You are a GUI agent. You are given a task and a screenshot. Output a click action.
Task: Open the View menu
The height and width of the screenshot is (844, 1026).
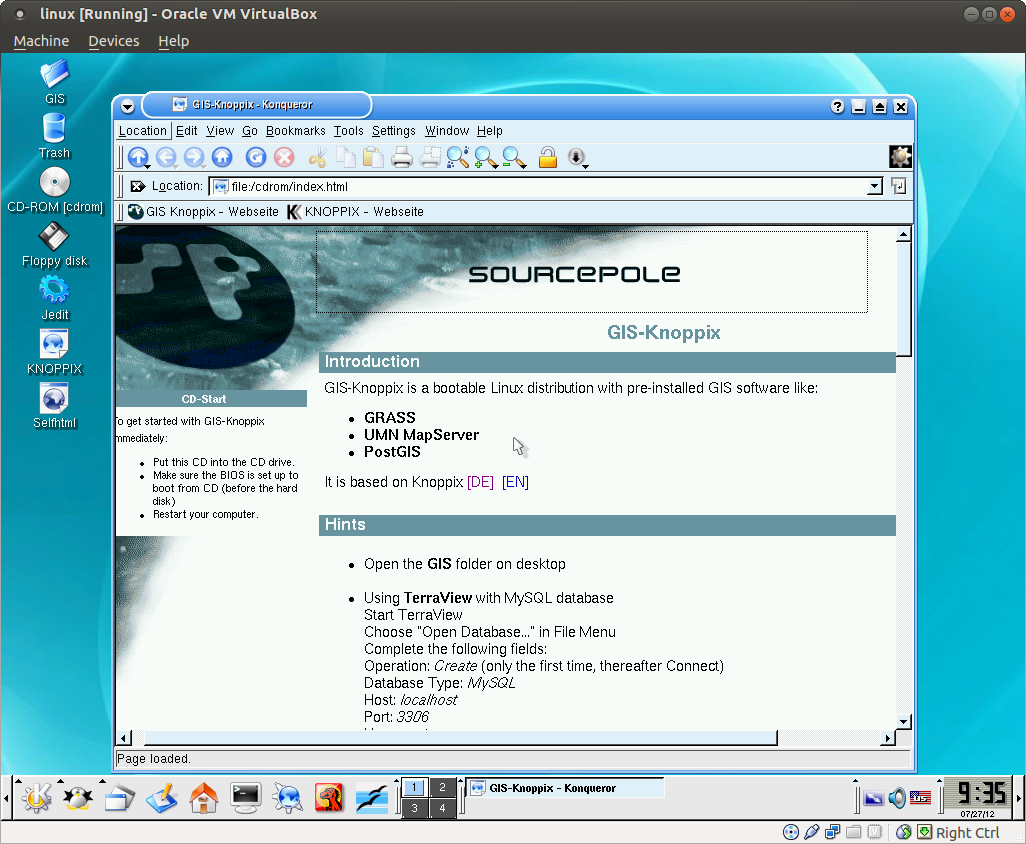pos(220,131)
